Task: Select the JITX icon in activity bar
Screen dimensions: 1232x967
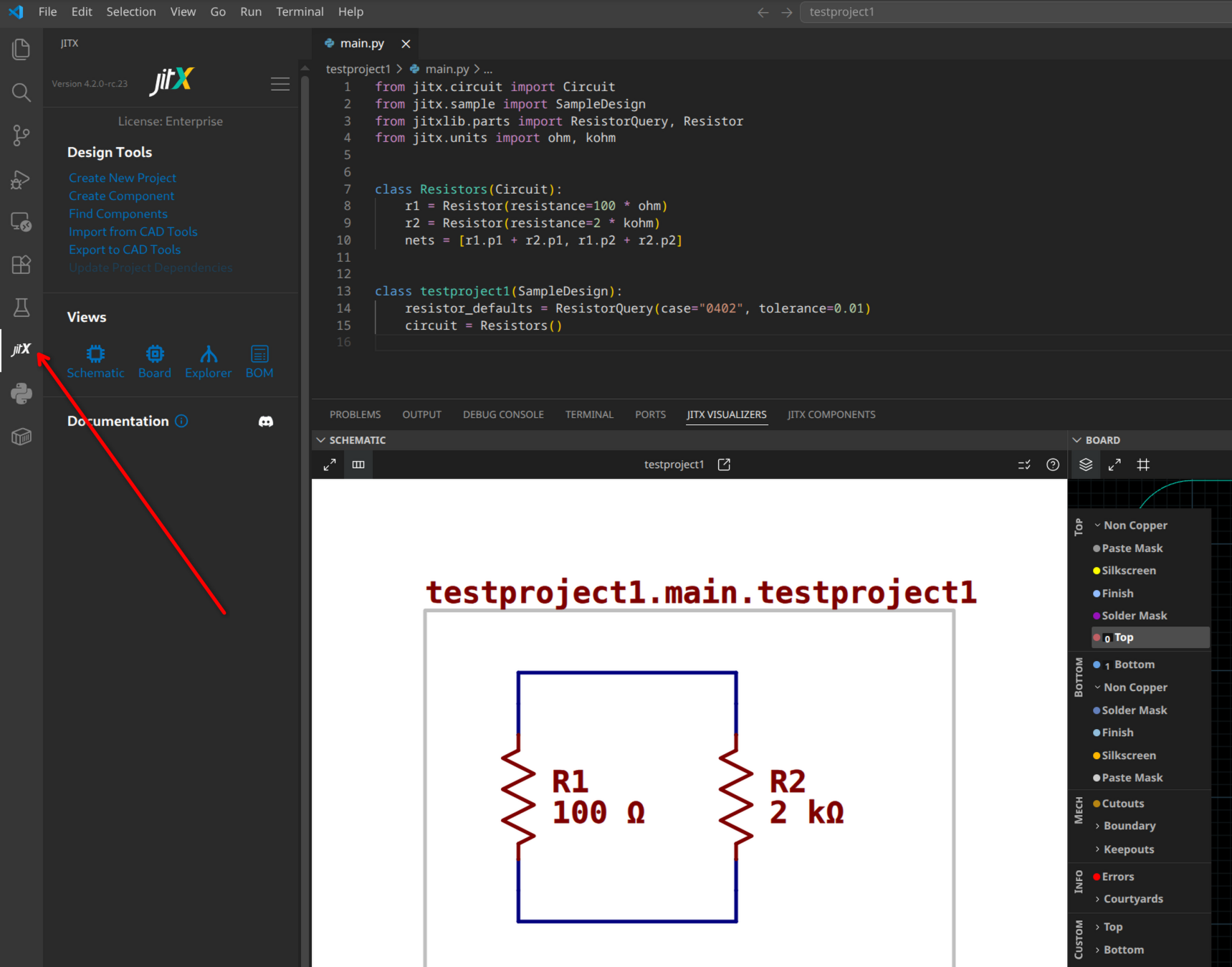Action: coord(22,350)
